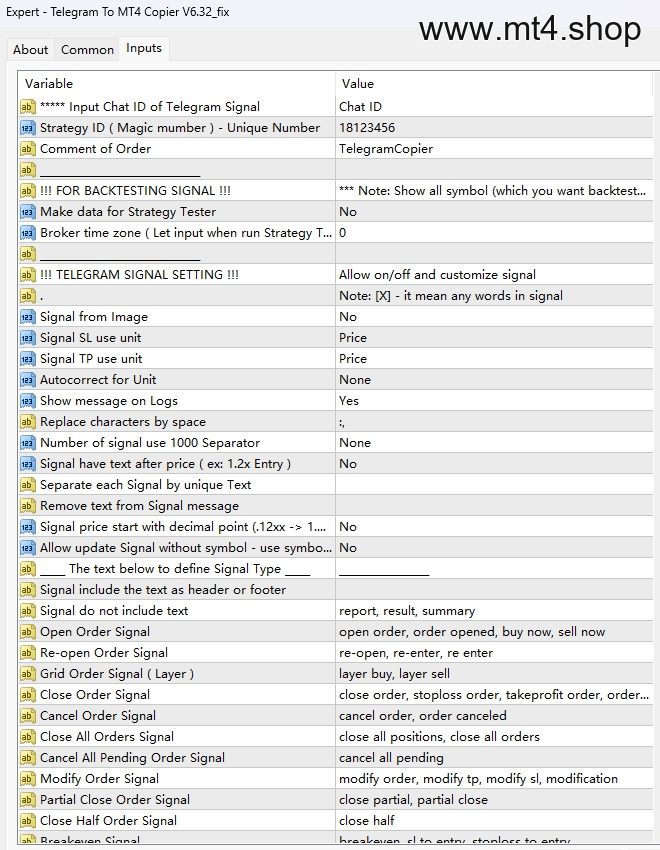Click icon beside Autocorrect for Unit
660x850 pixels.
[27, 380]
